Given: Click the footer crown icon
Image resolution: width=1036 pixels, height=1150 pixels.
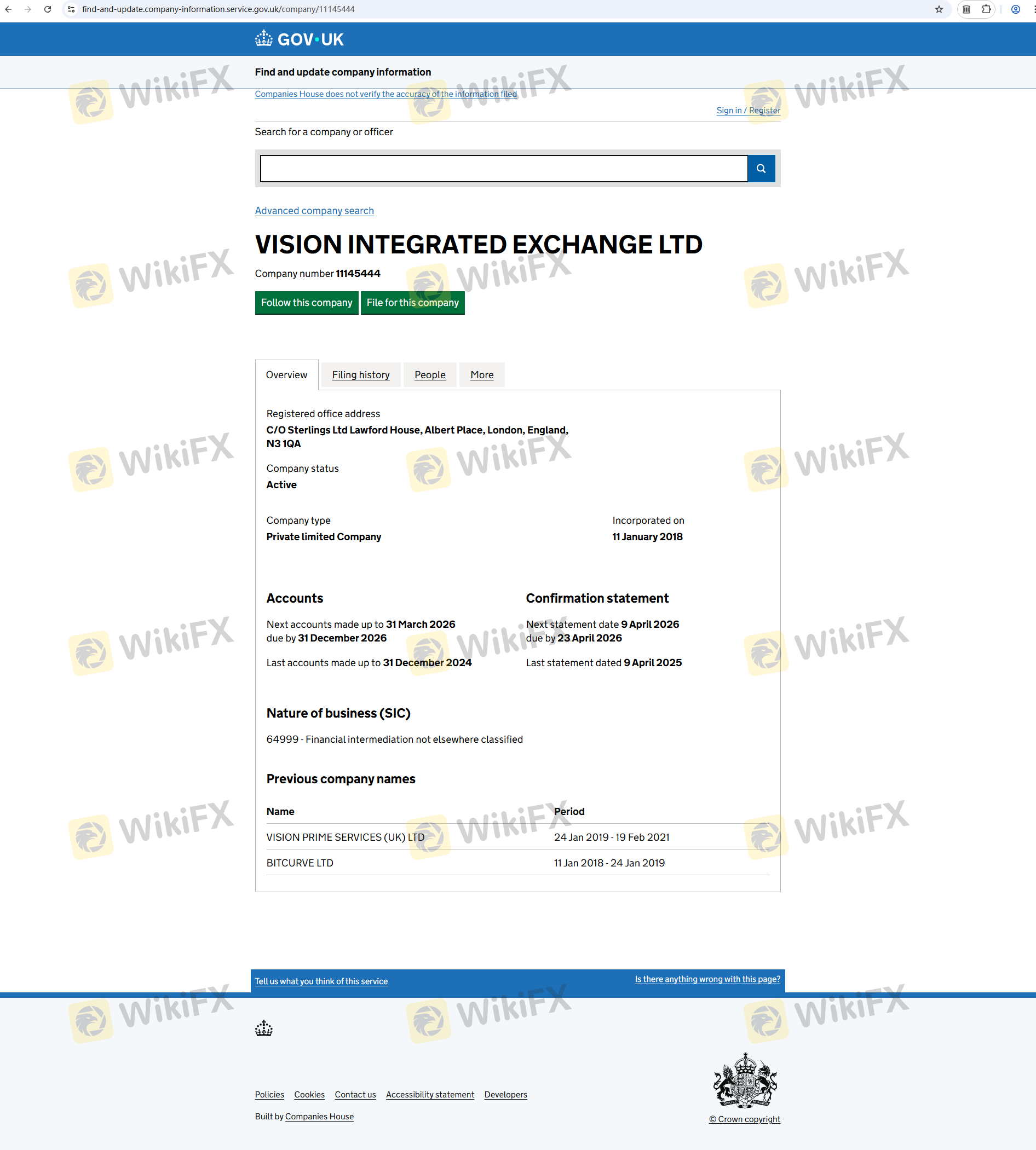Looking at the screenshot, I should [263, 1028].
